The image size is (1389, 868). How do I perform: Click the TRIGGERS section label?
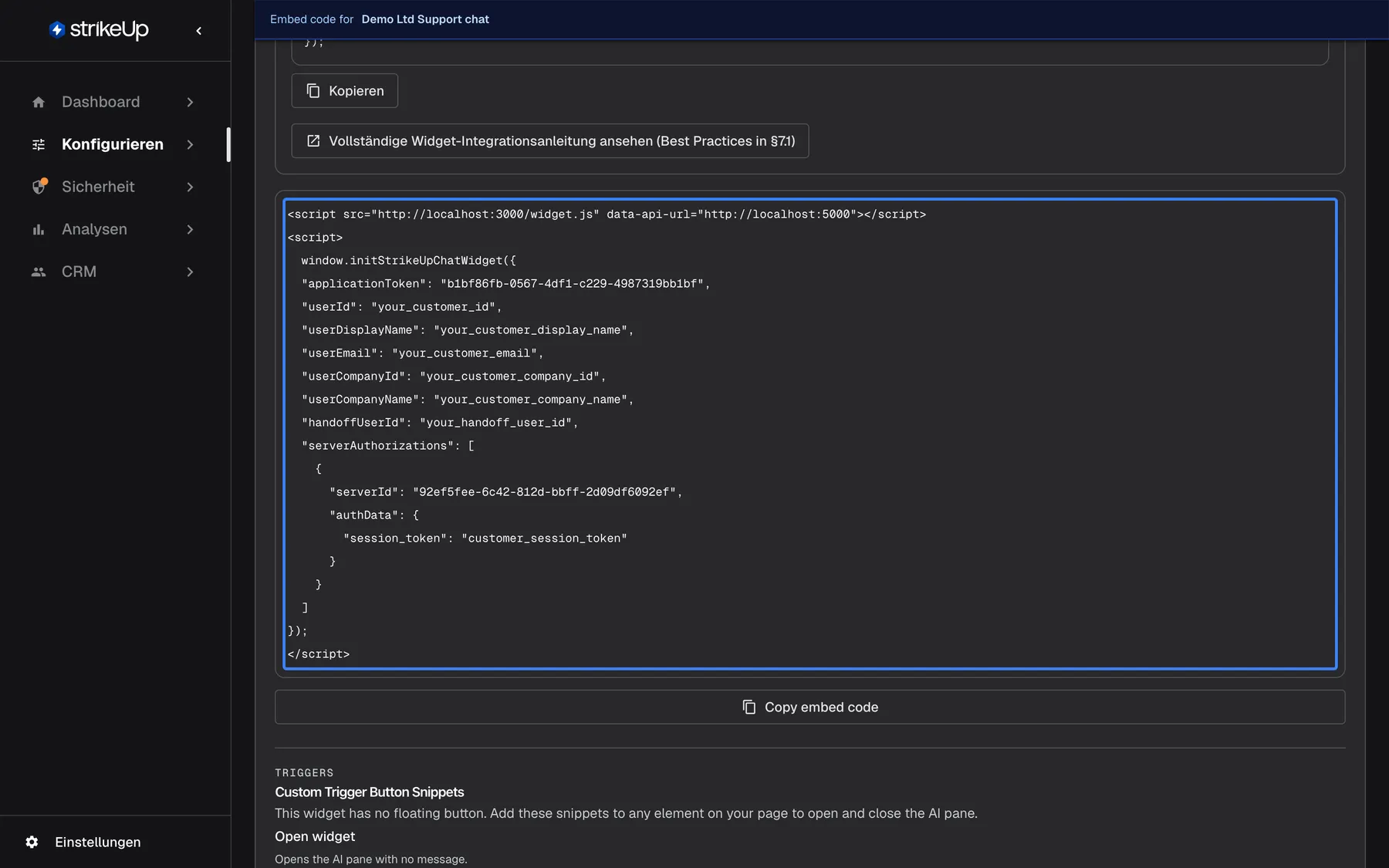point(304,772)
